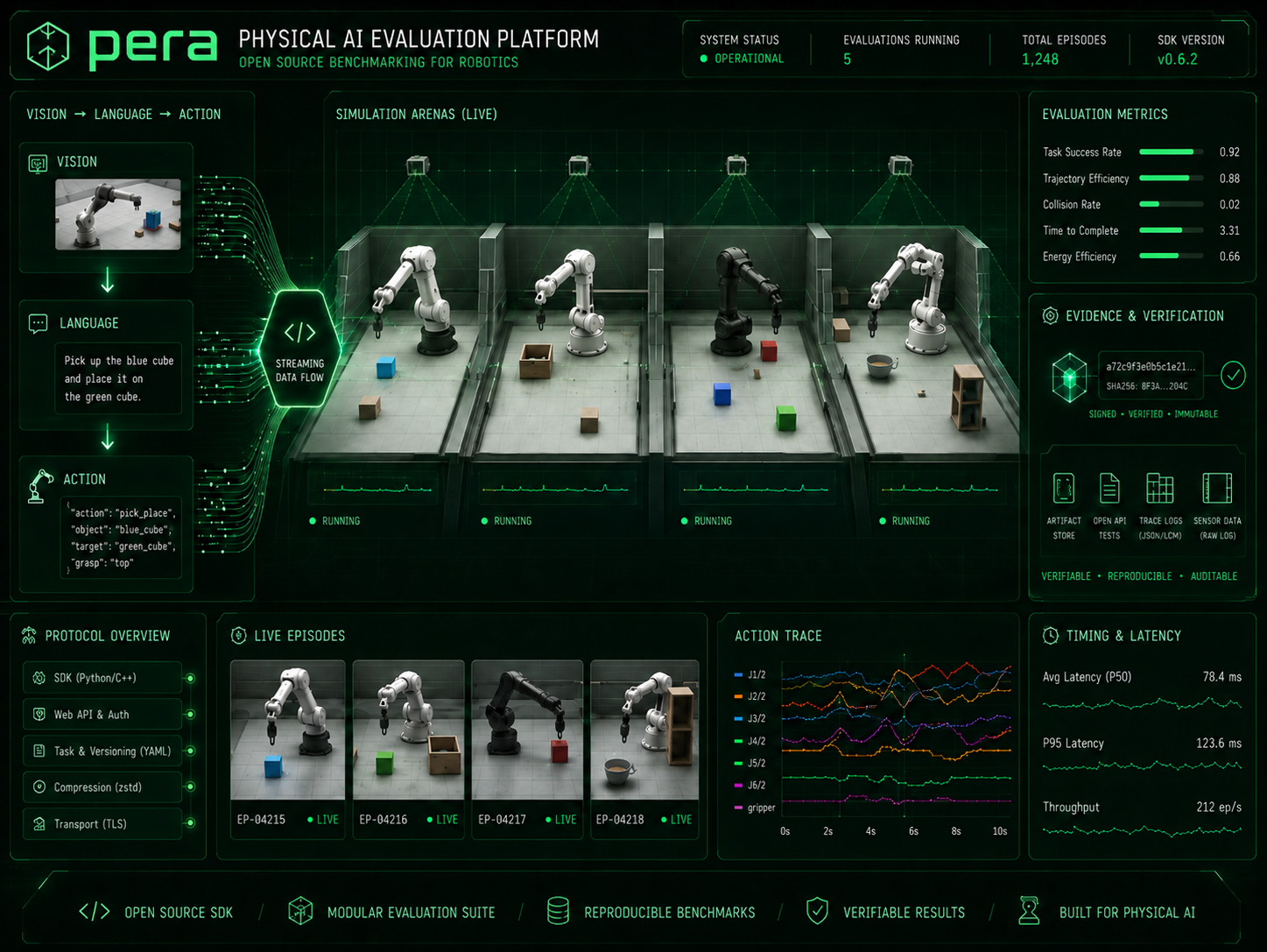
Task: Click the Action robot arm icon
Action: point(40,486)
